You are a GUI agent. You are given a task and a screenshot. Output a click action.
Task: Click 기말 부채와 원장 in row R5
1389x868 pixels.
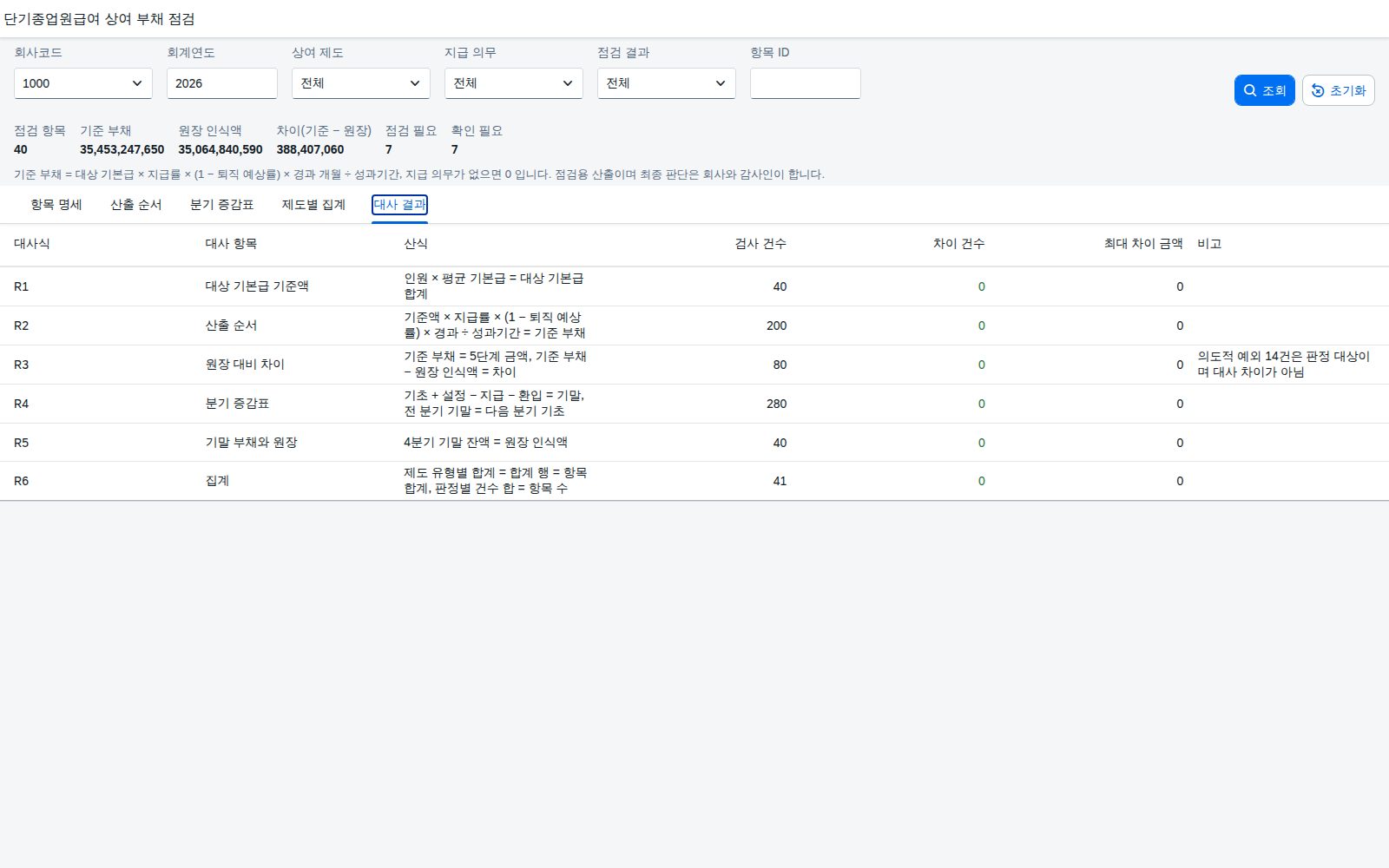coord(251,443)
